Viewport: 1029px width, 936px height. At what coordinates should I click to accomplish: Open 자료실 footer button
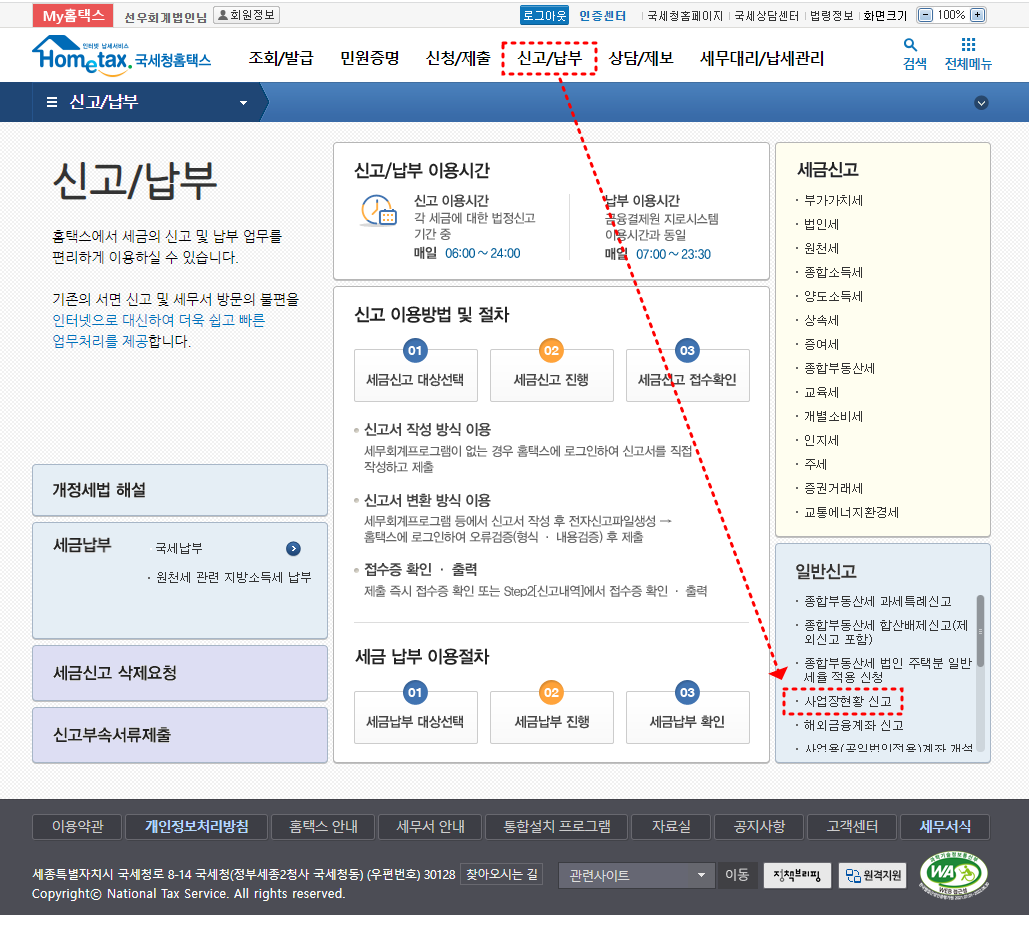(x=671, y=827)
